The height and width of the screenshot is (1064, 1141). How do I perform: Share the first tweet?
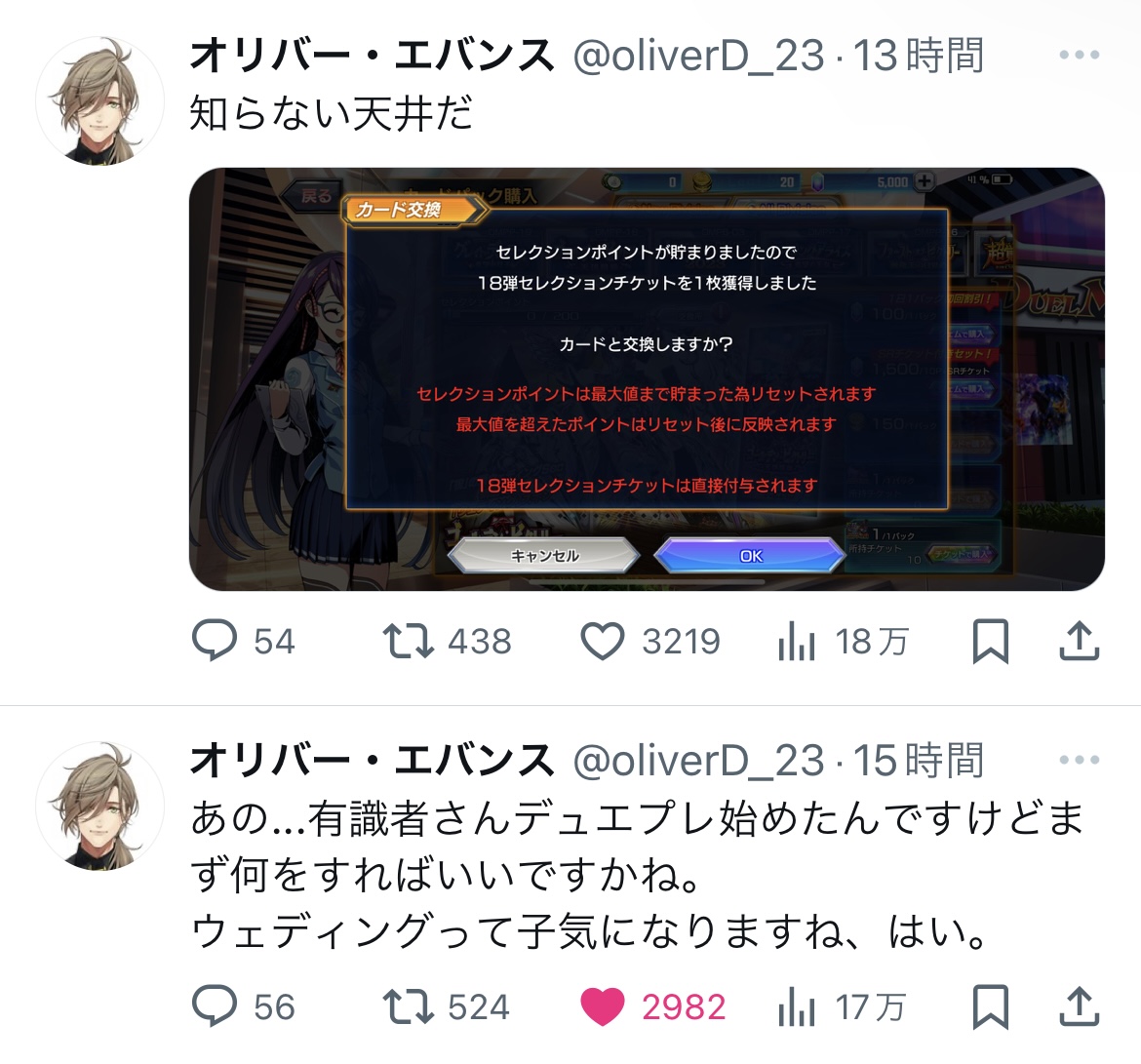point(1080,641)
